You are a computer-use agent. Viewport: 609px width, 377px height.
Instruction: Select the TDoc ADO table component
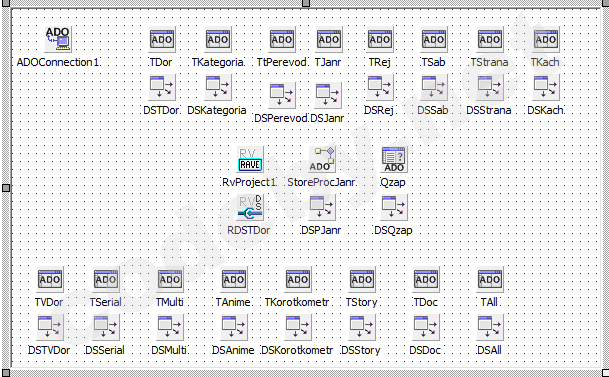point(426,279)
